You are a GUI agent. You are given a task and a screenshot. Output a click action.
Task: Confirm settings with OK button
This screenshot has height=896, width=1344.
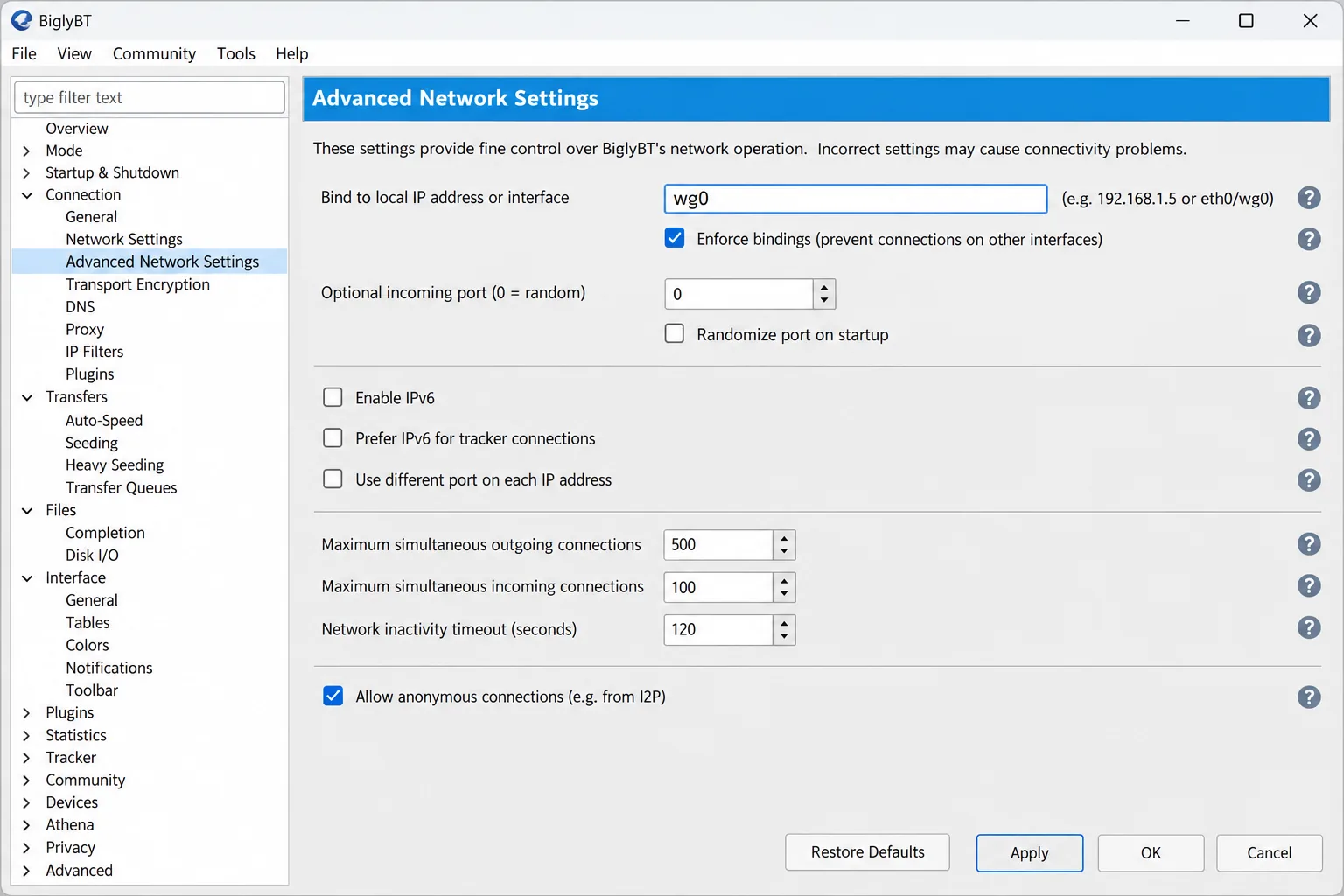click(x=1151, y=852)
